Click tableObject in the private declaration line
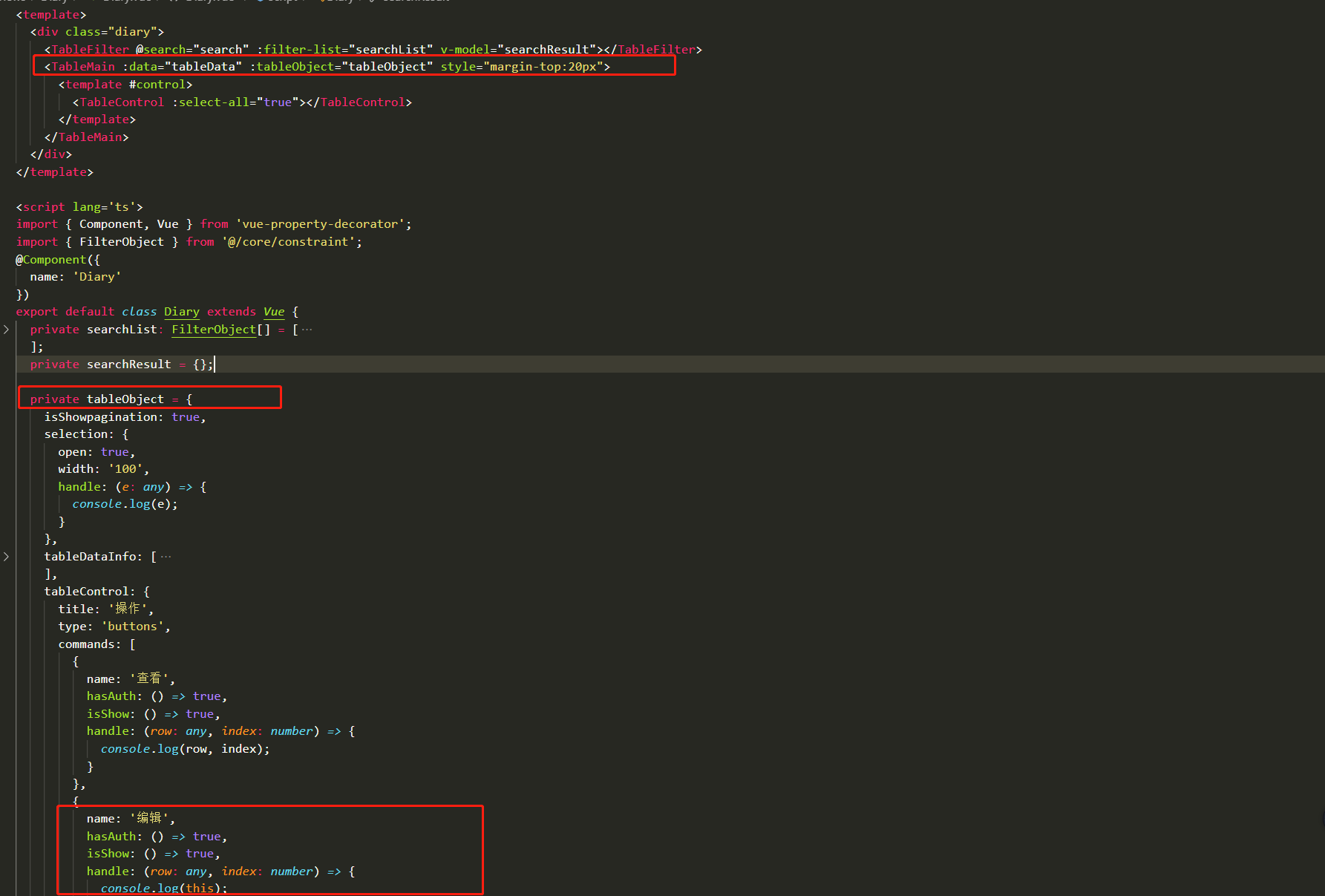 (125, 399)
